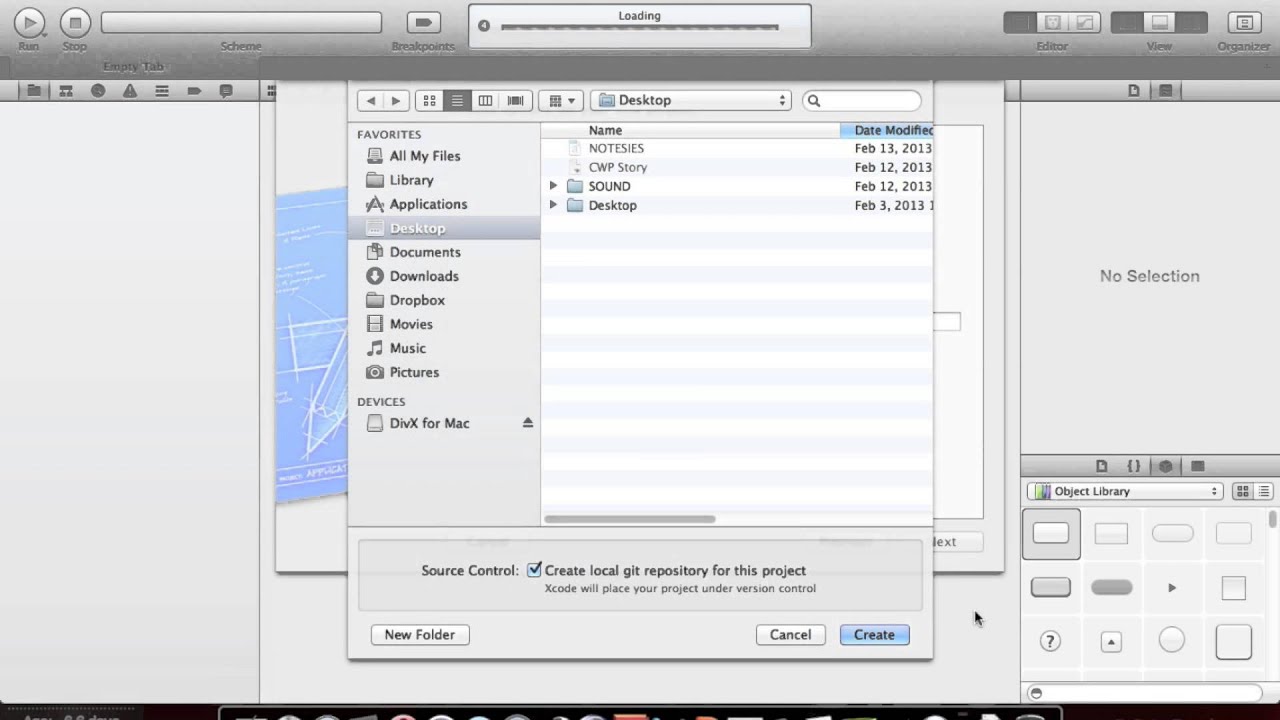Screen dimensions: 1280x720
Task: Open the Organizer window button
Action: 1244,22
